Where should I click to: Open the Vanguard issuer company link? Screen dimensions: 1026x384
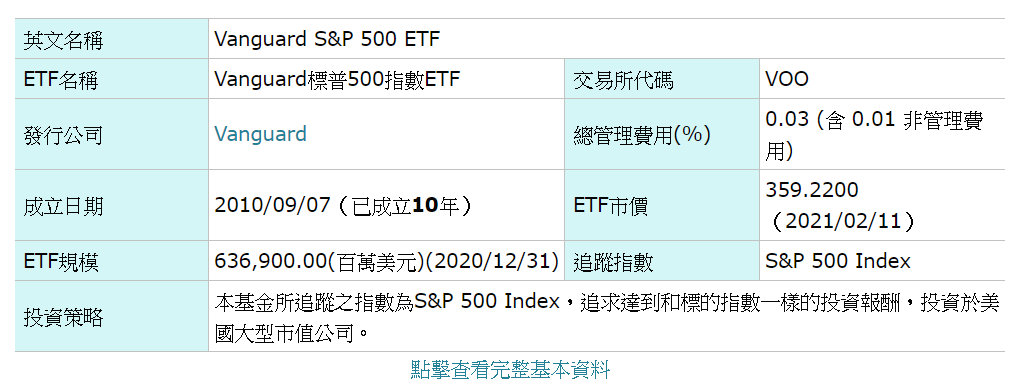pos(260,134)
